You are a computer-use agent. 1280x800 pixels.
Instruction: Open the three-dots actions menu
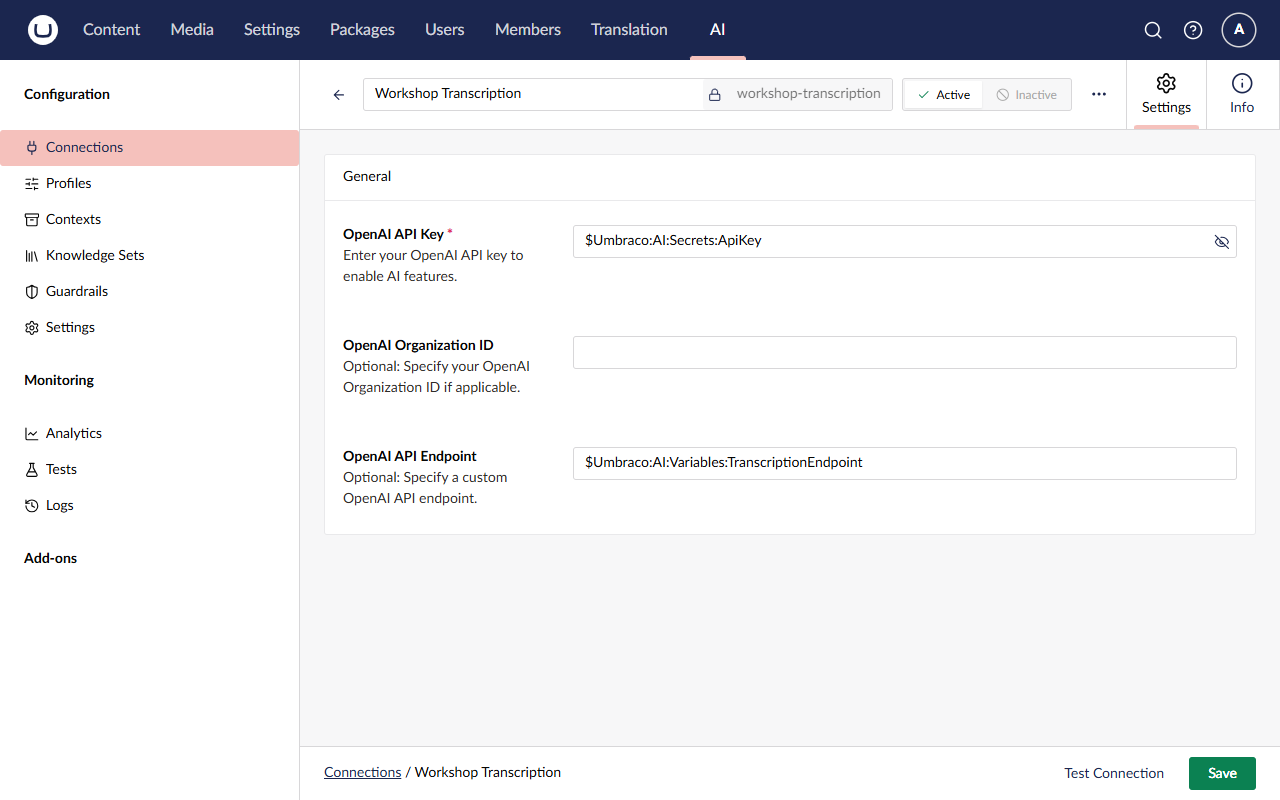[x=1099, y=94]
